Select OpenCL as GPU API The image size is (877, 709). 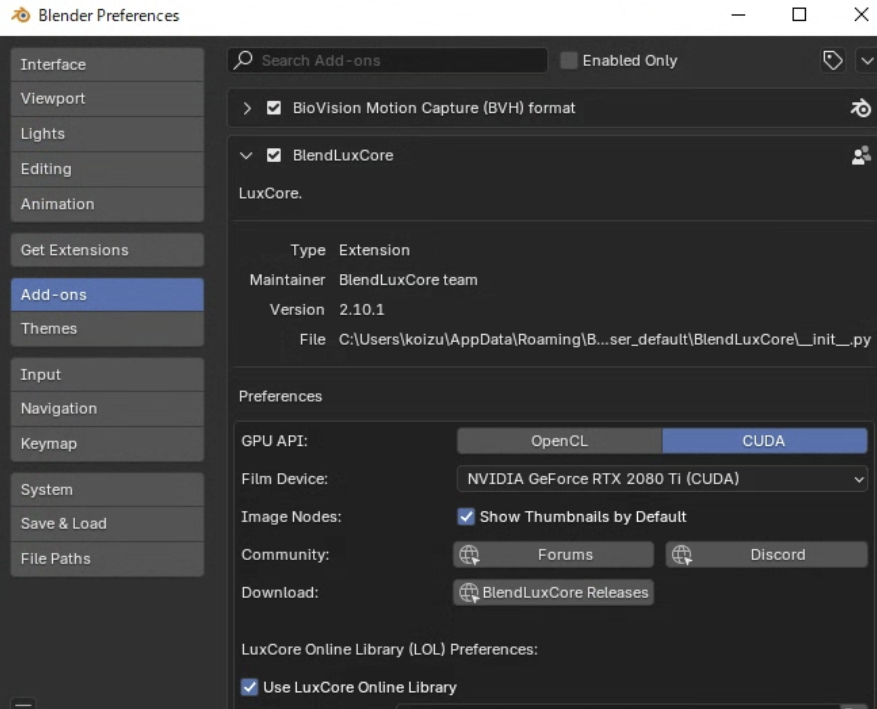[559, 441]
